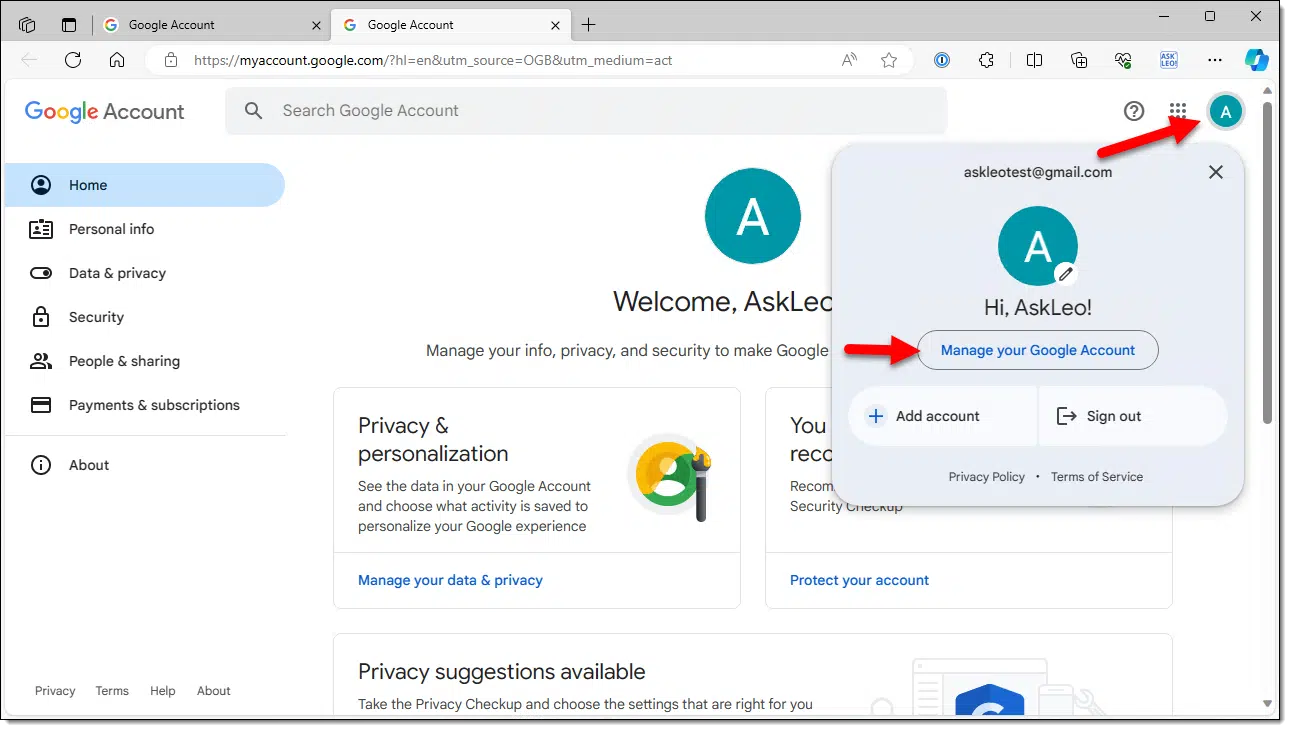Open Browser essentials heart icon
1290x730 pixels.
click(1123, 60)
